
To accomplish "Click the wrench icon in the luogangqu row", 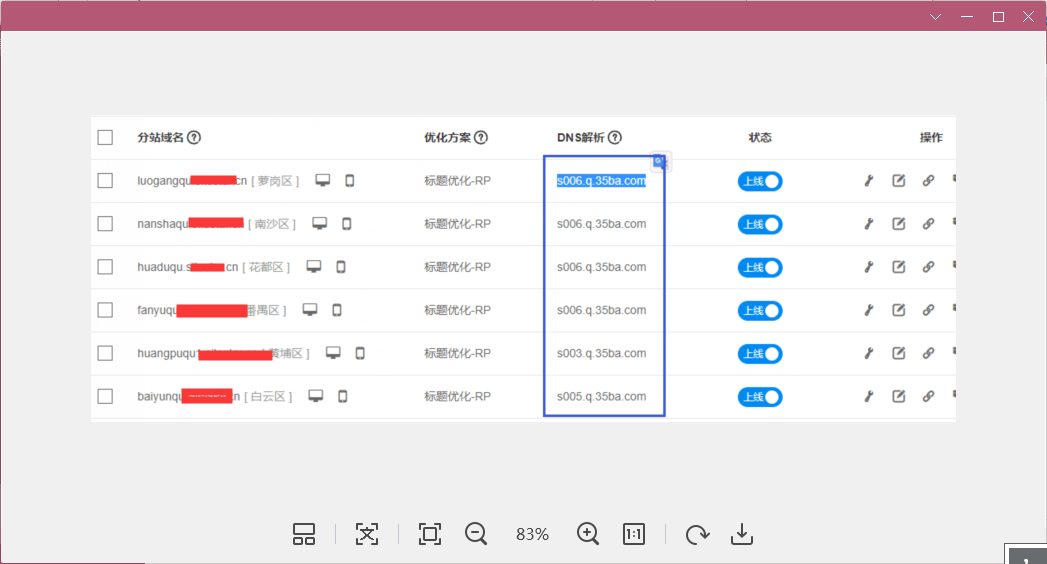I will click(x=869, y=181).
